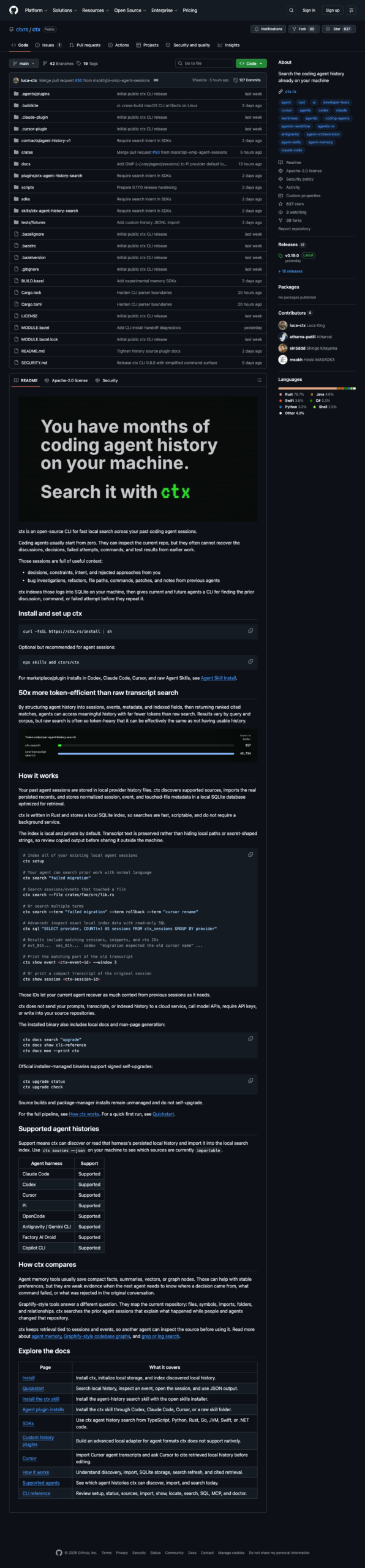This screenshot has height=1568, width=365.
Task: Star the ctx repository
Action: coord(337,29)
